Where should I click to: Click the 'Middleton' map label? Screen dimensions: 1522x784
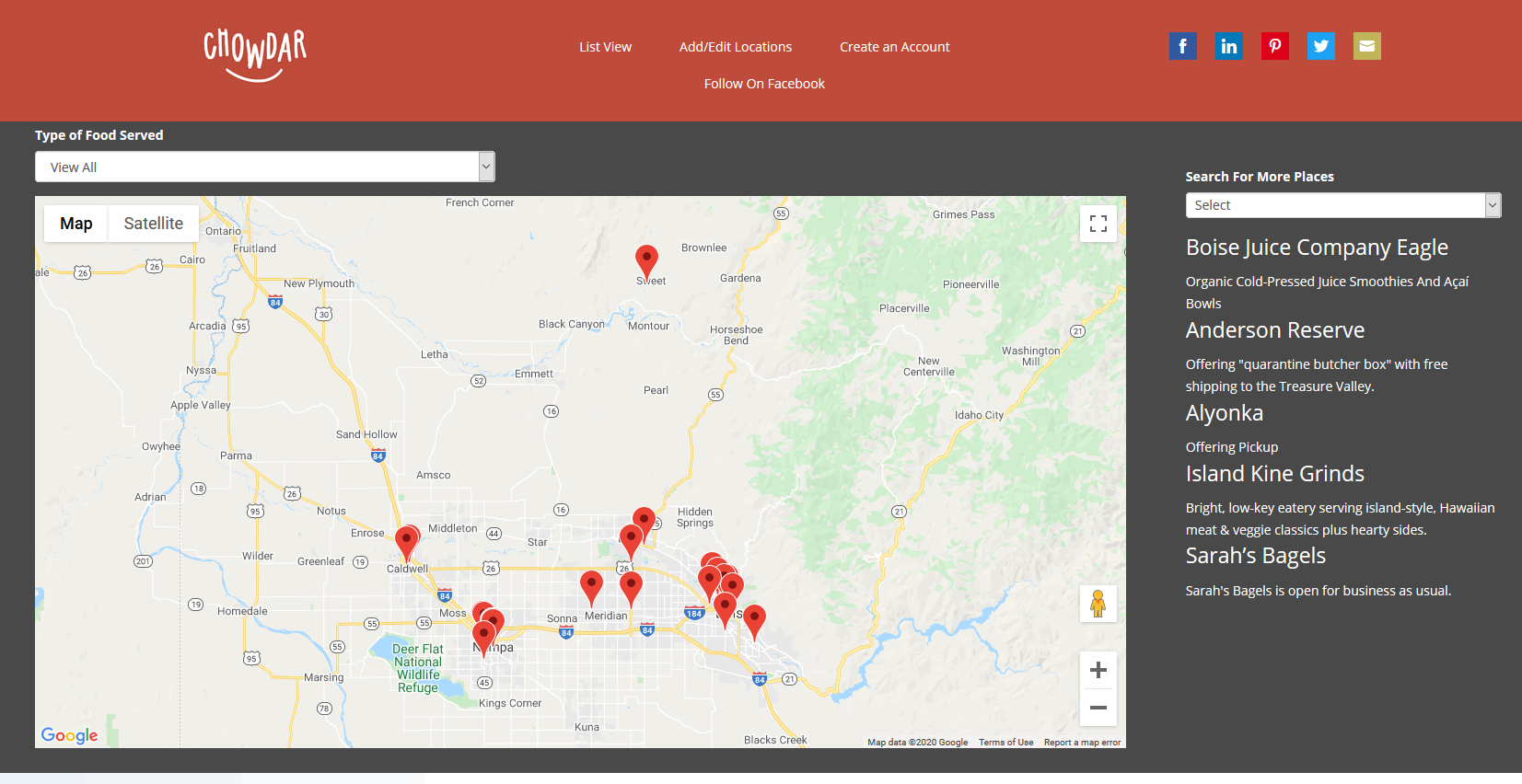point(453,528)
